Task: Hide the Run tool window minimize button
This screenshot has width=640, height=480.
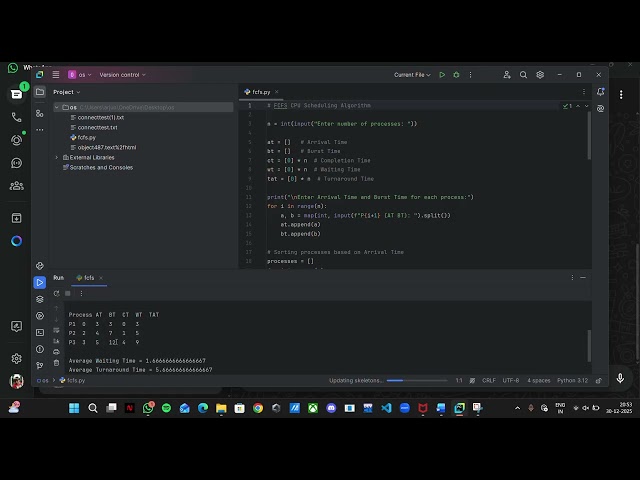Action: coord(583,278)
